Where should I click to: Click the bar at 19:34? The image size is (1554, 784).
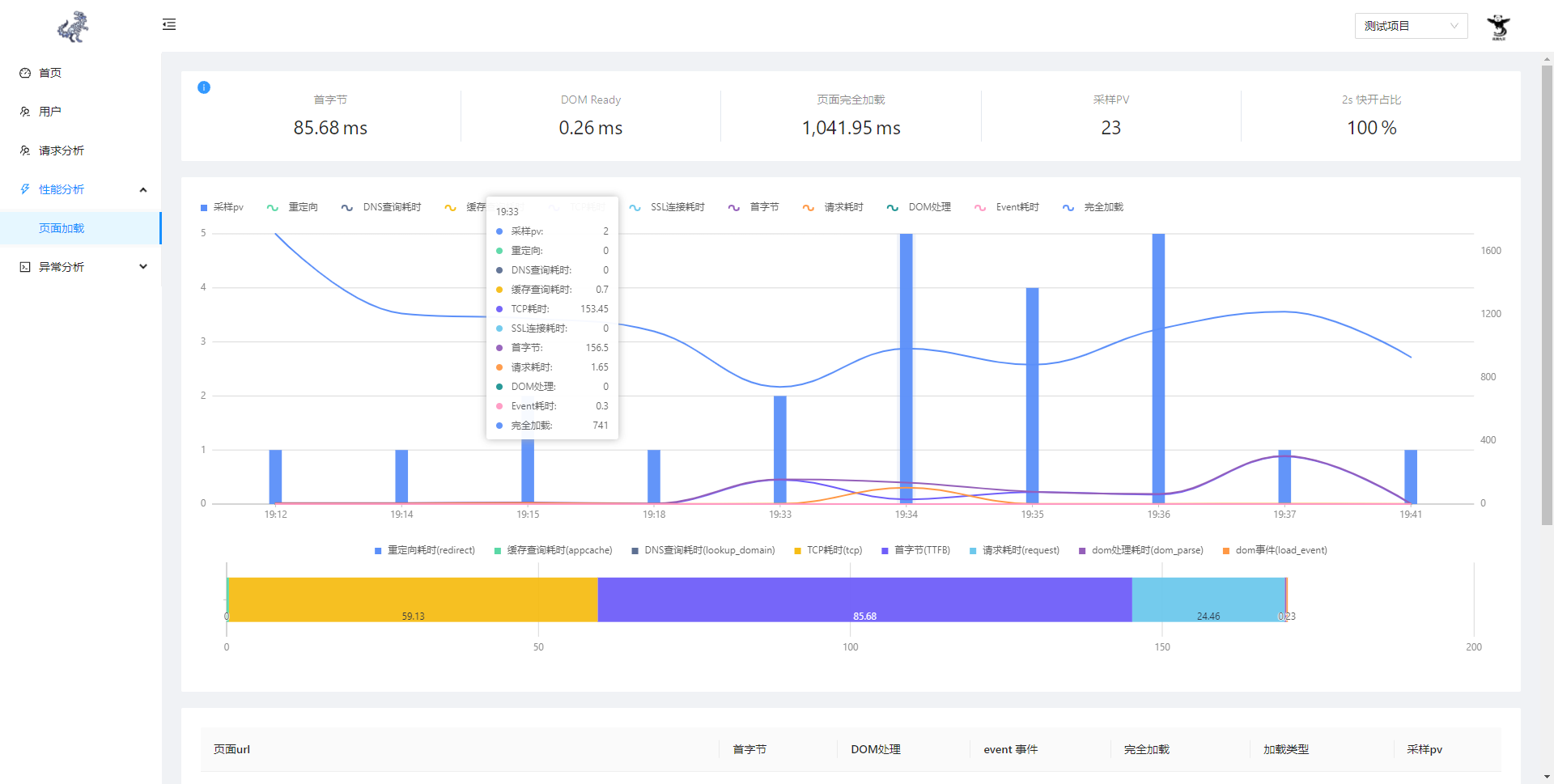[x=906, y=368]
